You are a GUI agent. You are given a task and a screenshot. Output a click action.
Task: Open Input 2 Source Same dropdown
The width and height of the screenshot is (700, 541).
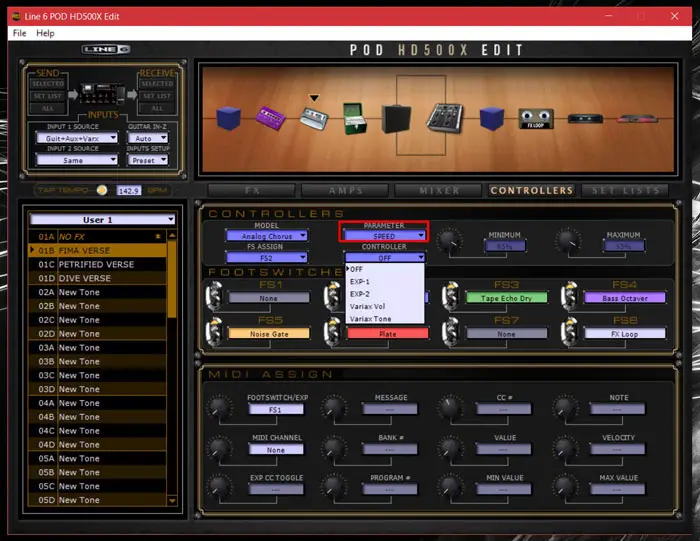click(77, 160)
